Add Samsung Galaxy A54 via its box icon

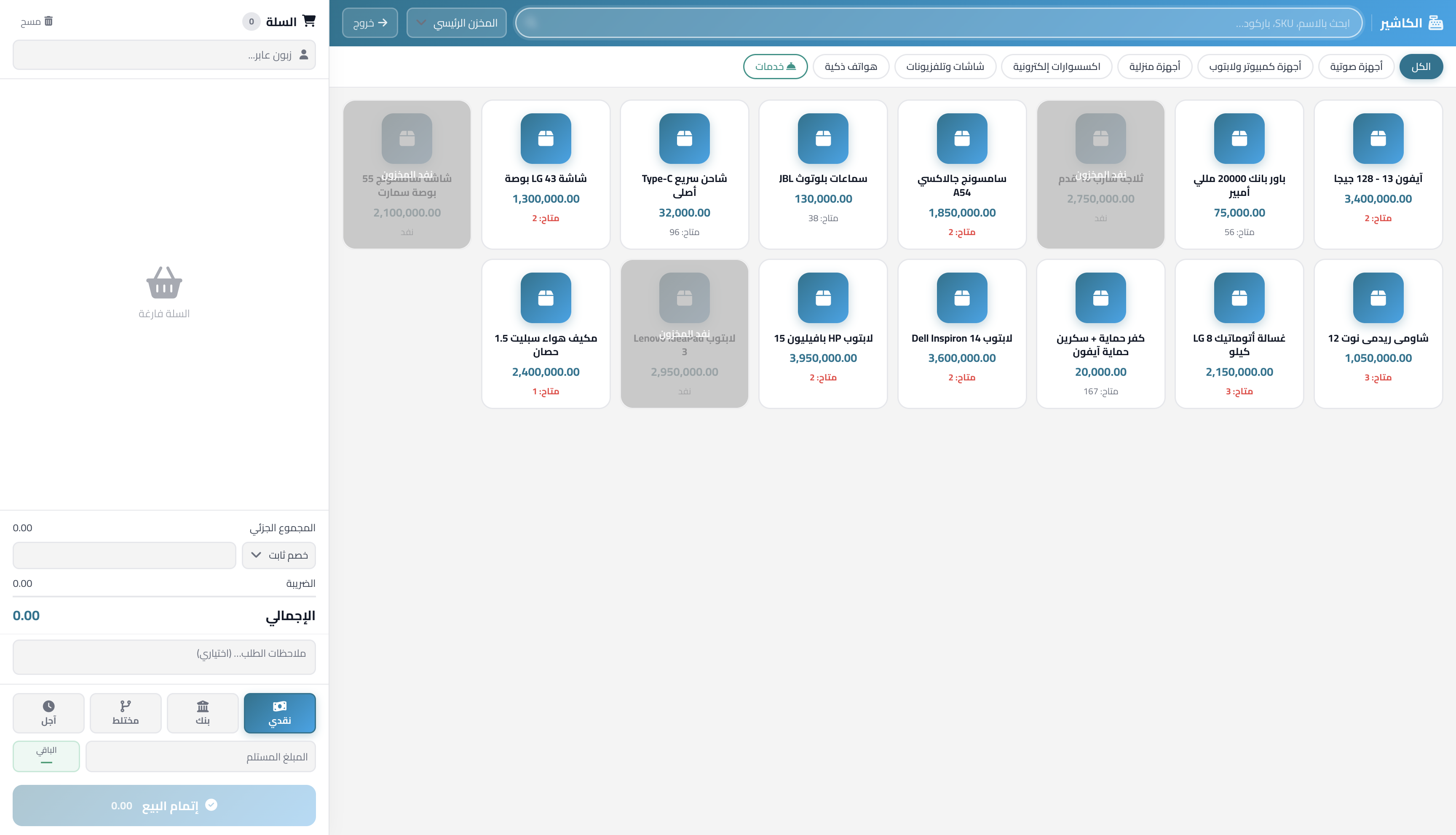pyautogui.click(x=962, y=138)
